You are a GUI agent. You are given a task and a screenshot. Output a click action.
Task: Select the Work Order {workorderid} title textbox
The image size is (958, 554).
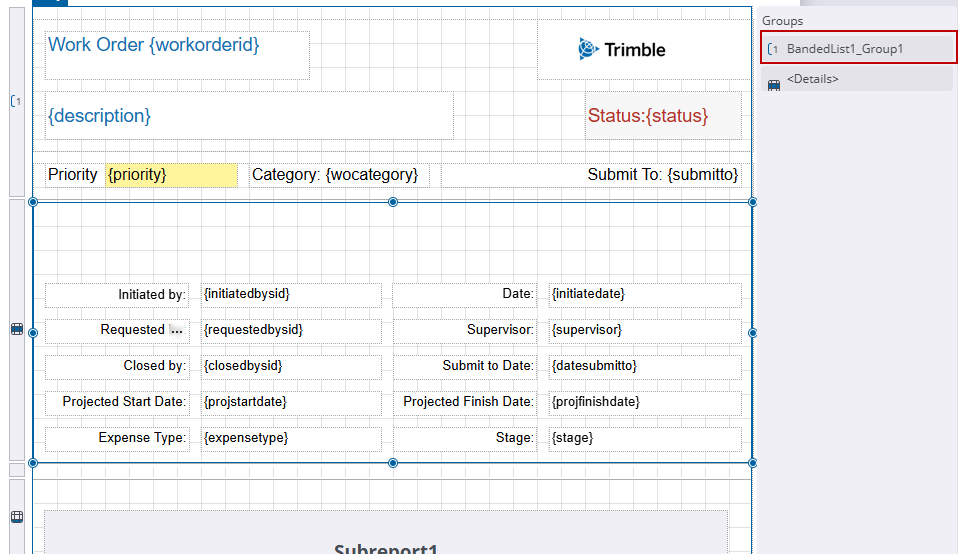(177, 54)
